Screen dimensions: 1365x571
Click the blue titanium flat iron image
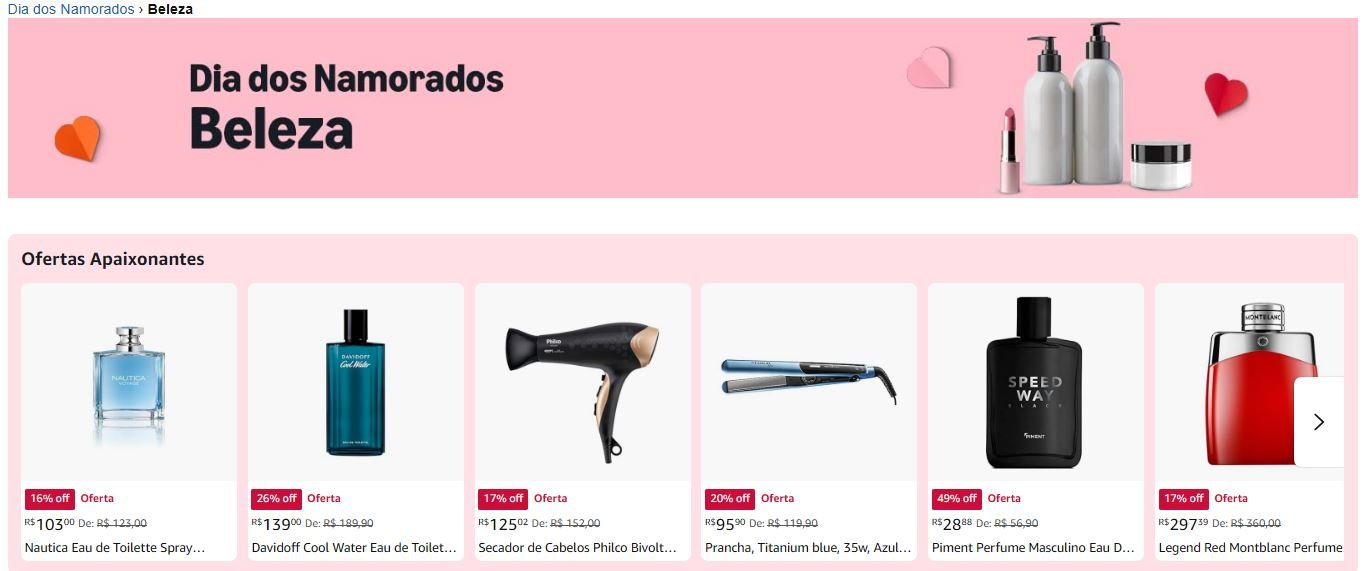click(809, 382)
